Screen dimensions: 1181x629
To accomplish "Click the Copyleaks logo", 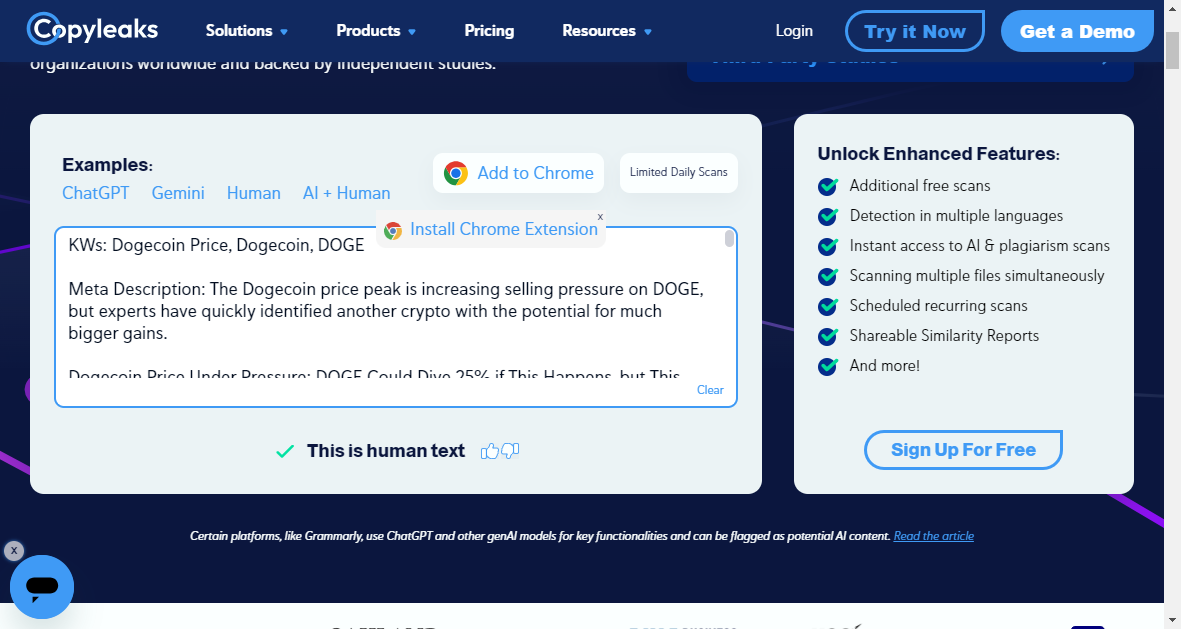I will 93,29.
